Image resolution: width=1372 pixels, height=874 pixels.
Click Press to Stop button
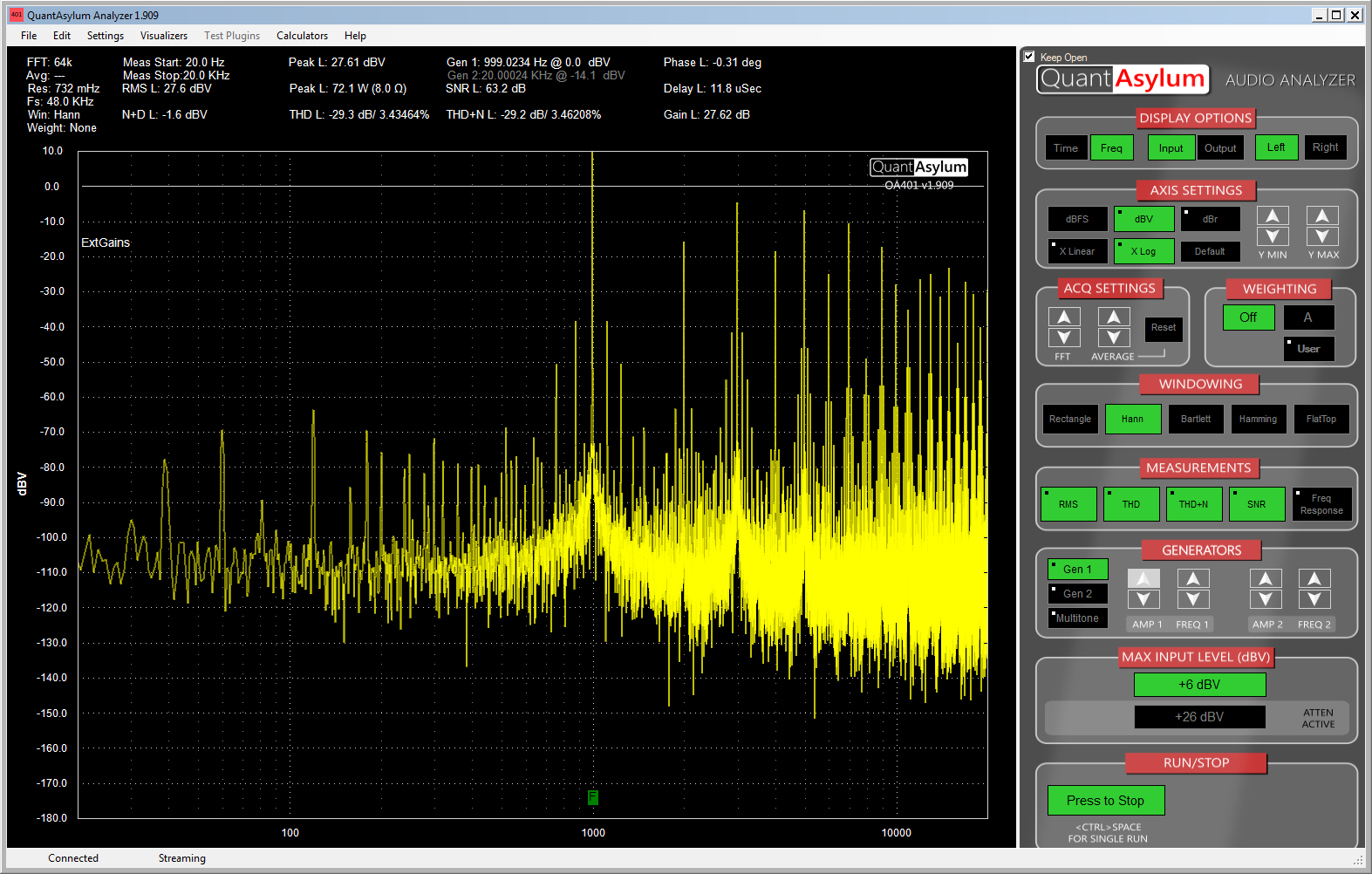tap(1106, 801)
